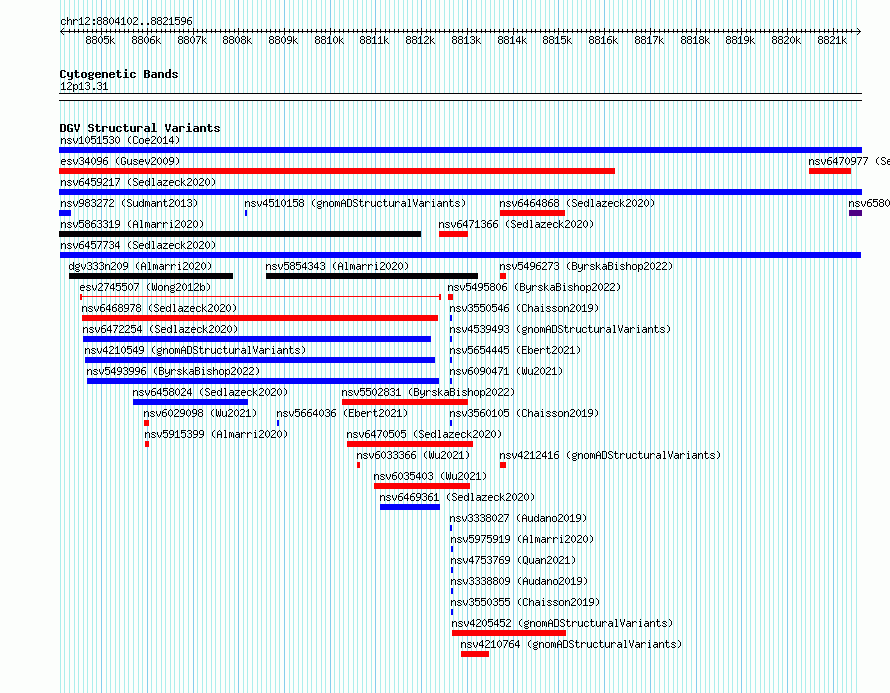
Task: Click nsv5664036 (Ebert2021) label
Action: (x=342, y=413)
